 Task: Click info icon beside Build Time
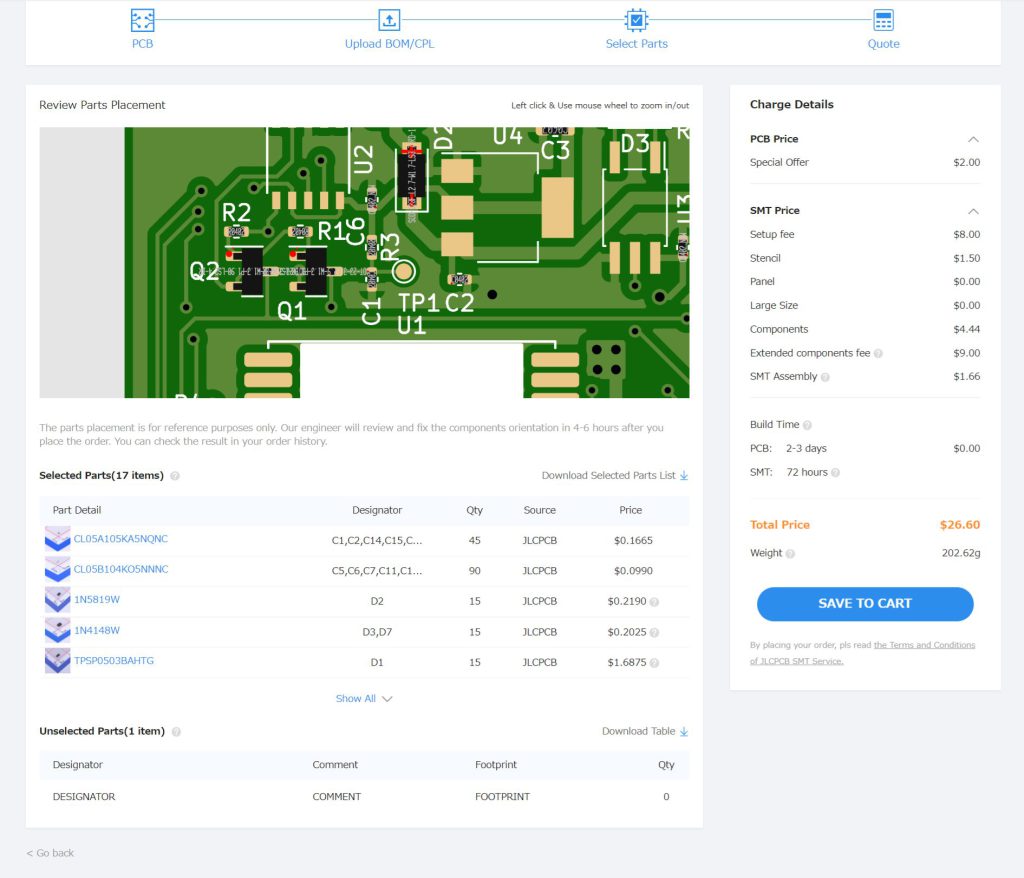807,425
